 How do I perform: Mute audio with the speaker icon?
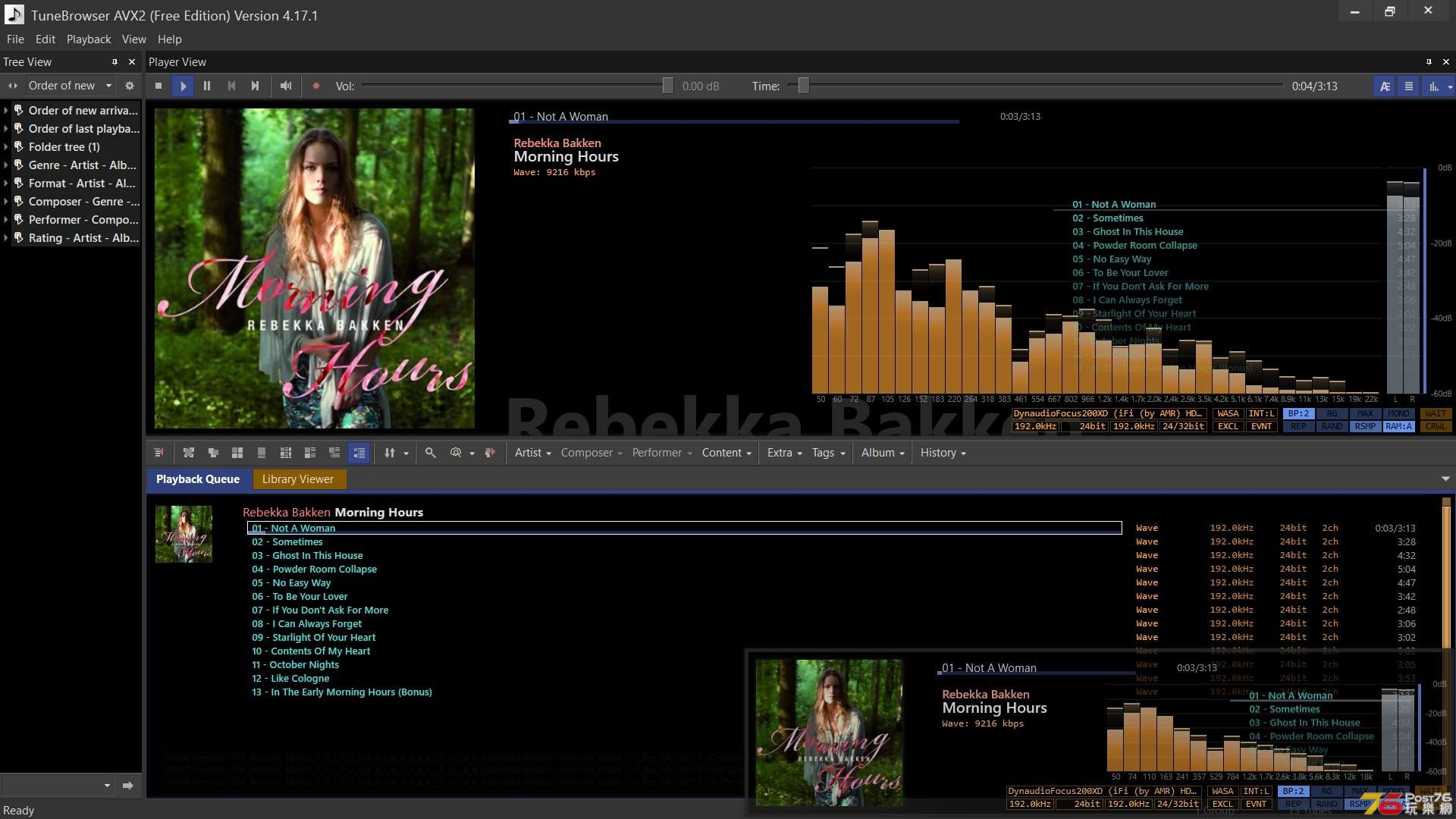coord(286,86)
